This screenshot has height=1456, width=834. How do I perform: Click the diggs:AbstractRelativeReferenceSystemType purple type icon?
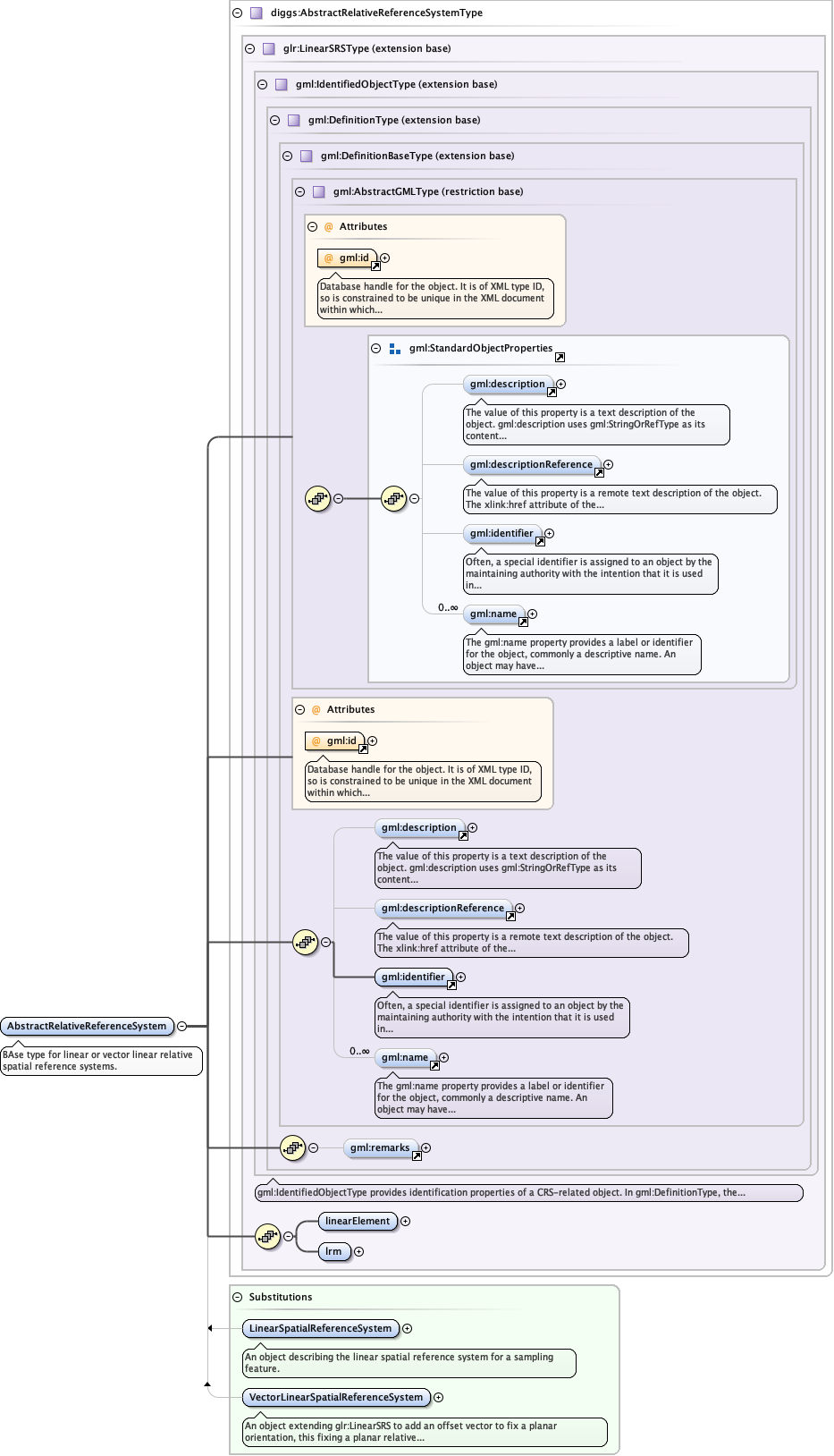pos(257,13)
